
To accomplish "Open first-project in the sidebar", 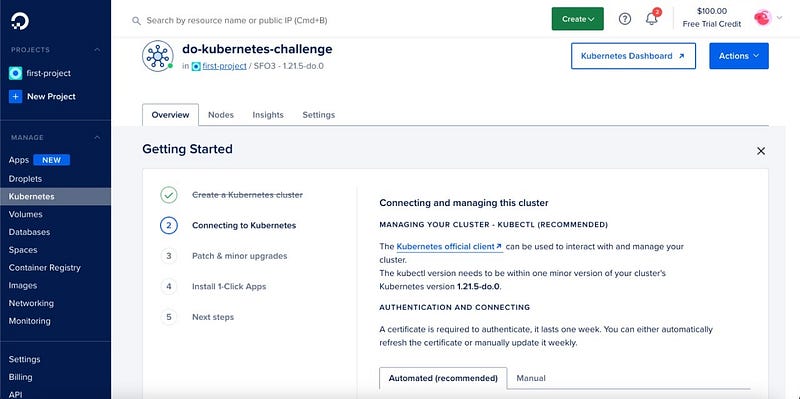I will point(48,73).
